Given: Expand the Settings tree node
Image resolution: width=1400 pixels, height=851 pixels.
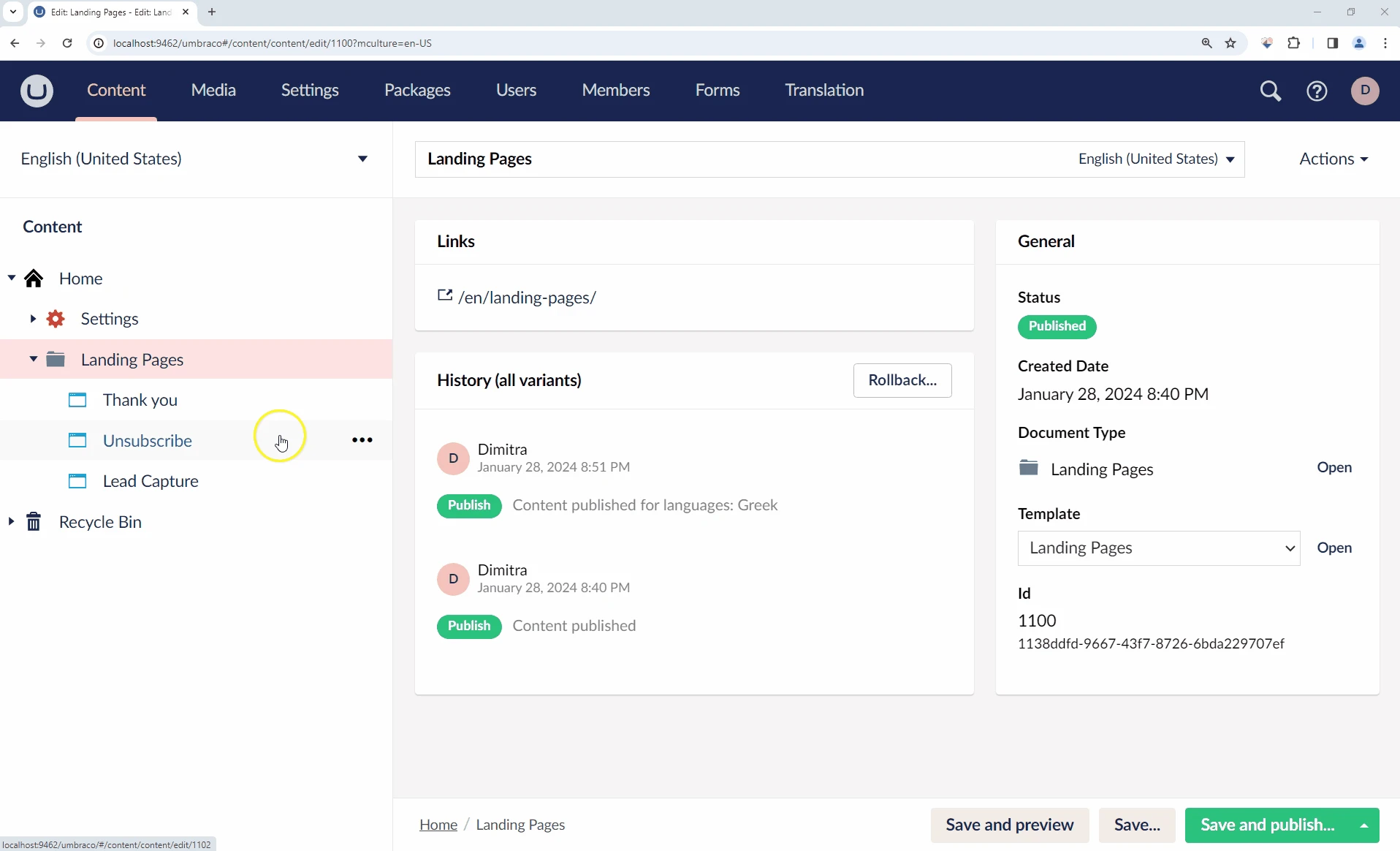Looking at the screenshot, I should (x=33, y=319).
